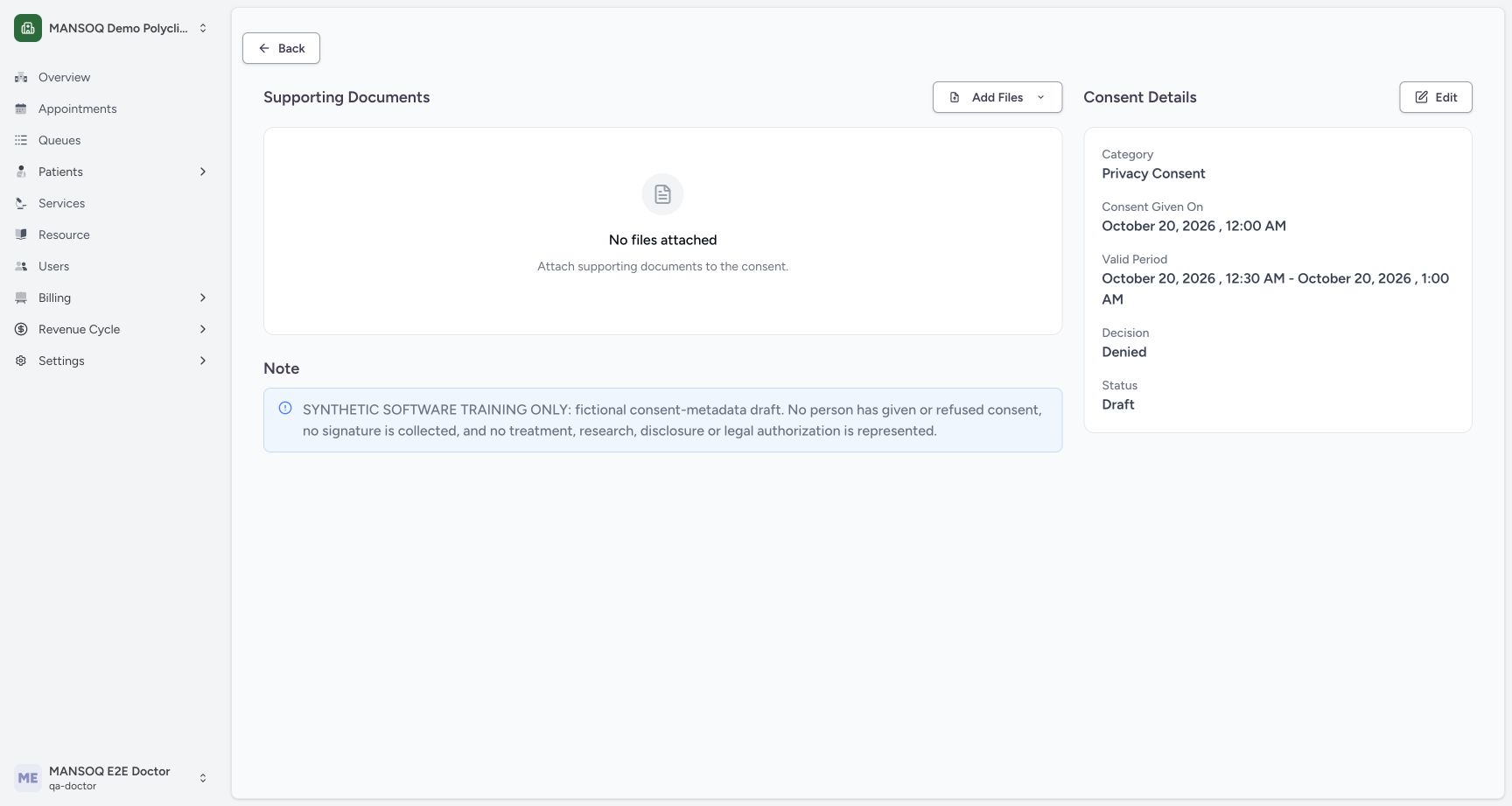Viewport: 1512px width, 806px height.
Task: Click the Consent Given On date value
Action: click(x=1193, y=226)
